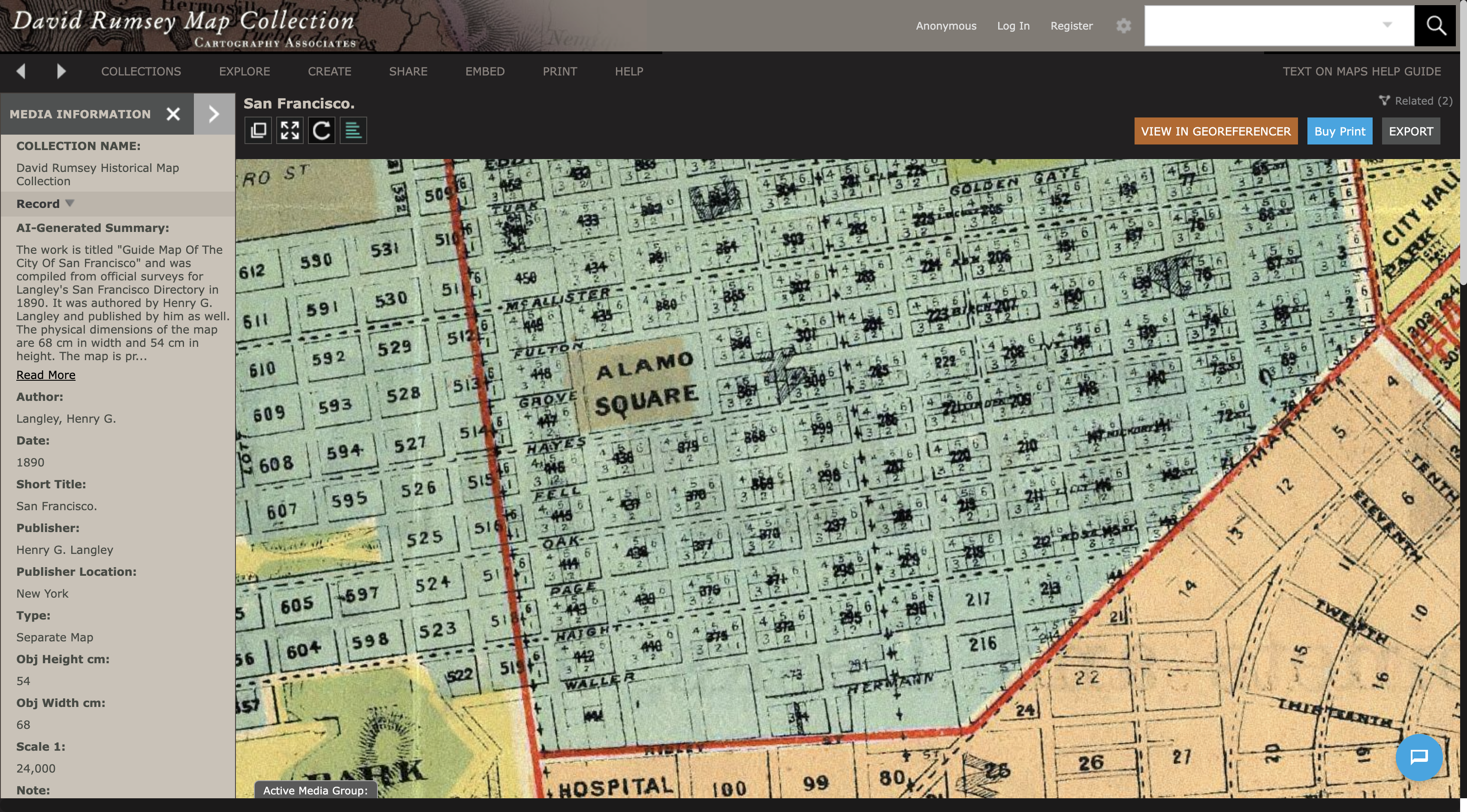Open the Collections menu

point(141,71)
